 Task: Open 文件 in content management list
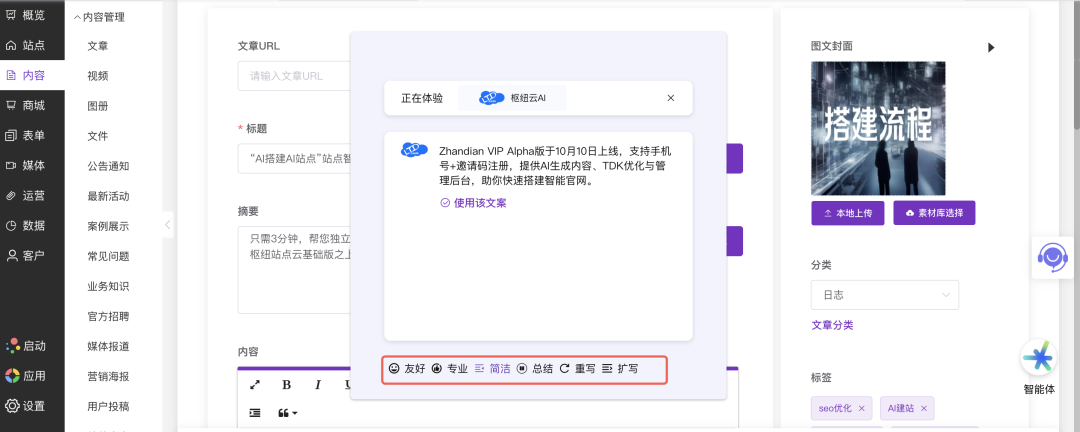[x=98, y=136]
